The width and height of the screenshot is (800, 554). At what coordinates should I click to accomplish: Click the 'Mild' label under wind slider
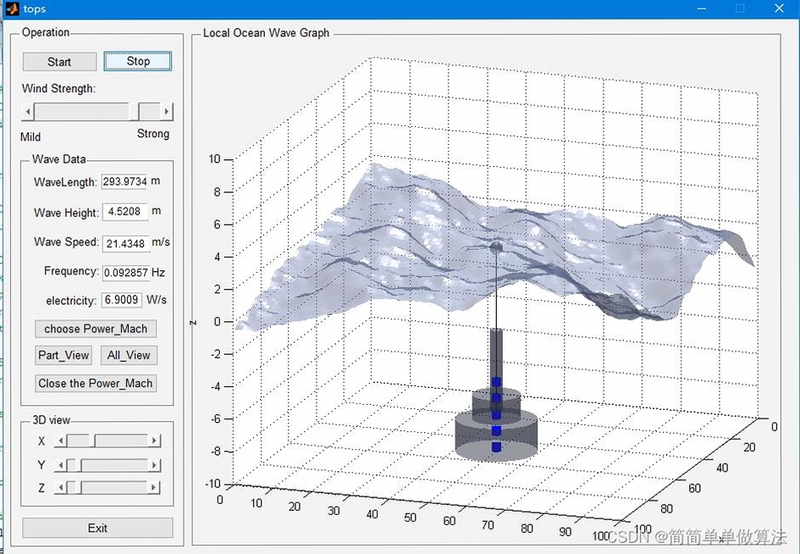pos(31,137)
